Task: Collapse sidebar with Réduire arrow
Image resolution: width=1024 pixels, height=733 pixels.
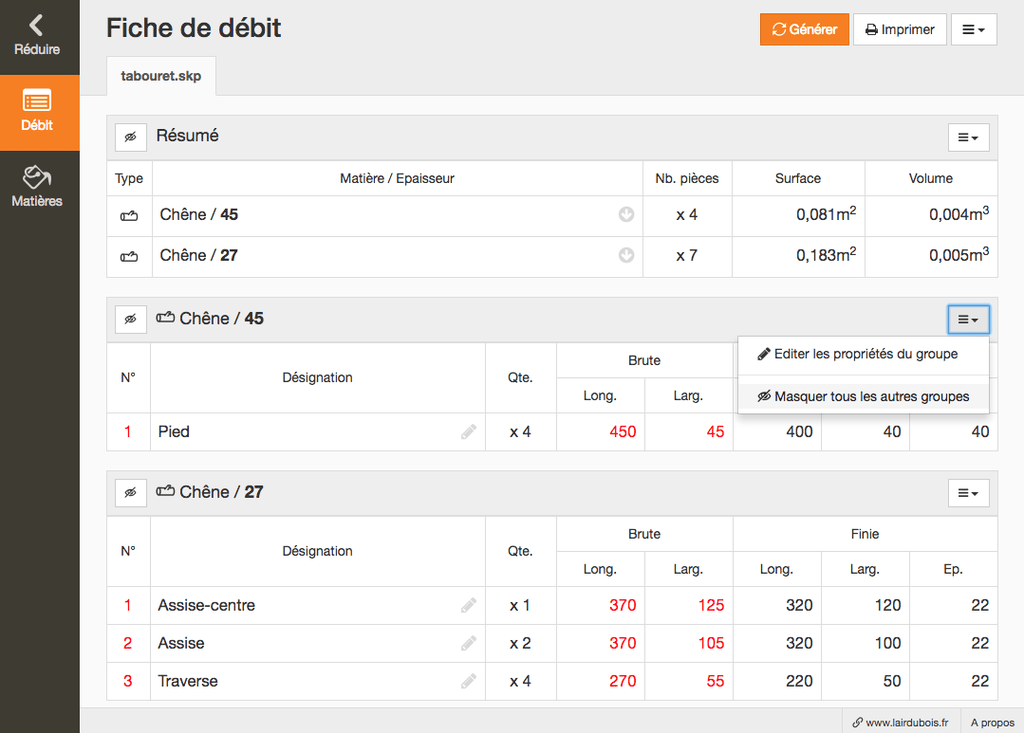Action: [x=37, y=36]
